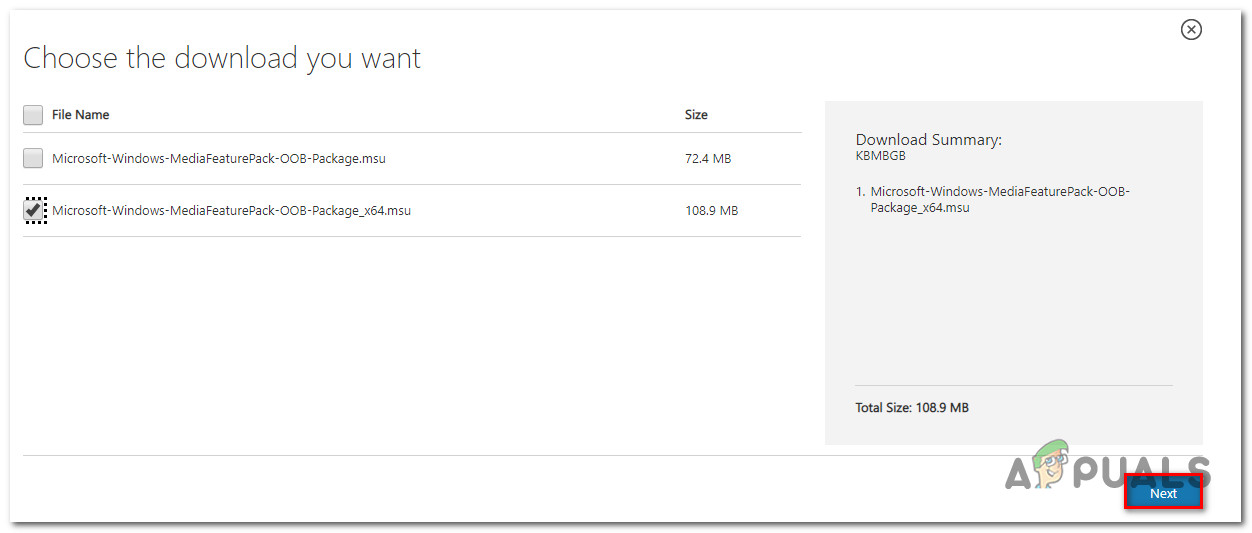
Task: Click the Size column header
Action: click(696, 115)
